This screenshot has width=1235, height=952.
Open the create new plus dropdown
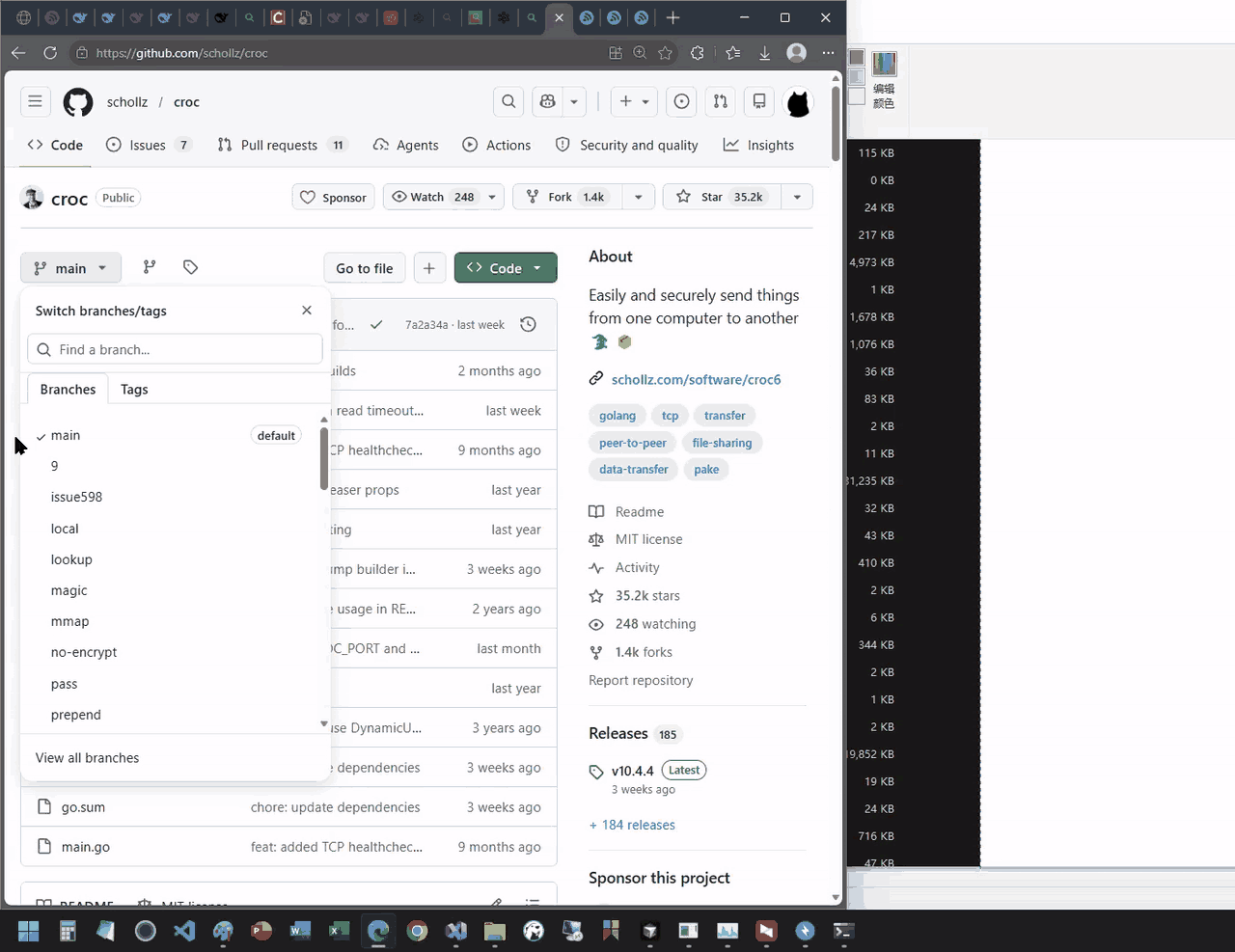tap(633, 101)
